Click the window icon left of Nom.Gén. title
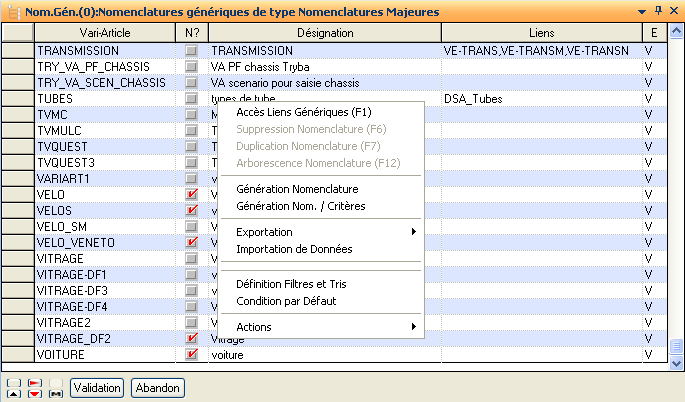The width and height of the screenshot is (685, 402). click(11, 10)
